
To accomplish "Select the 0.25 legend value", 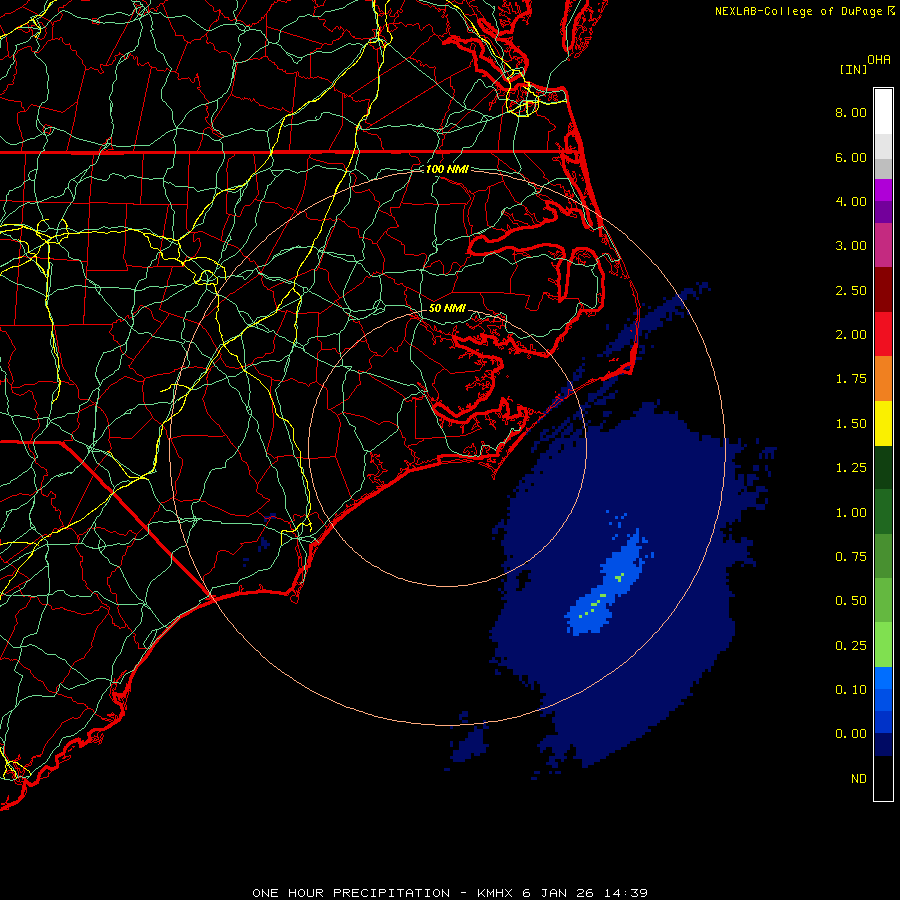I will pos(851,646).
